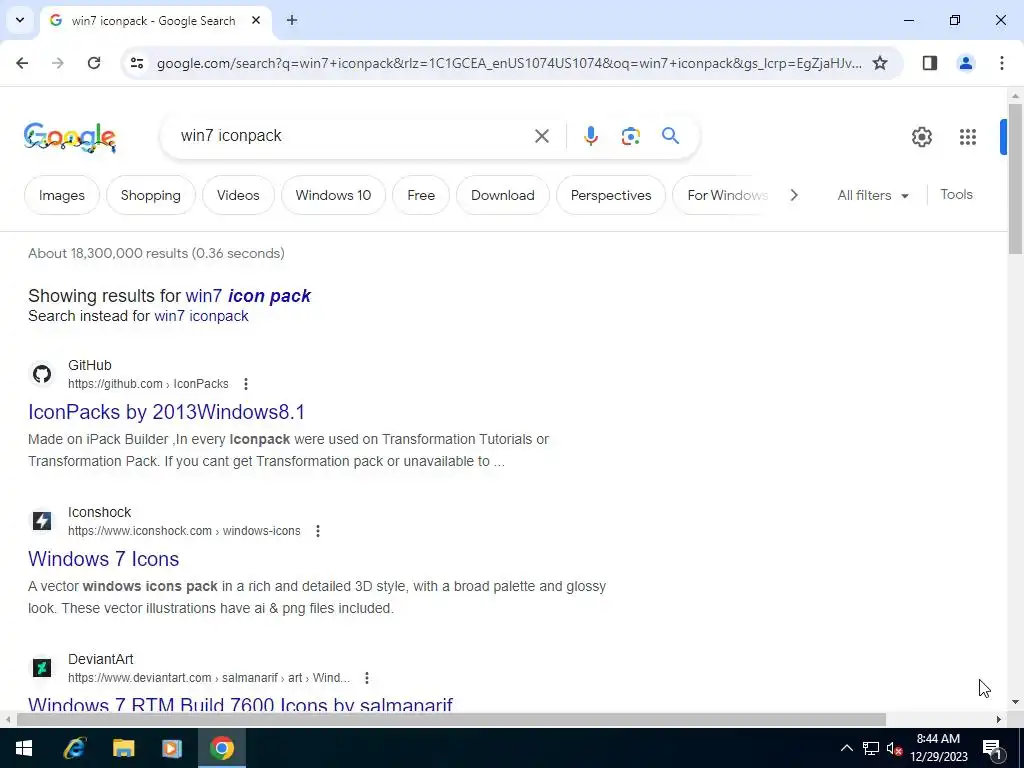
Task: Apply the Windows 10 filter chip
Action: [x=333, y=195]
